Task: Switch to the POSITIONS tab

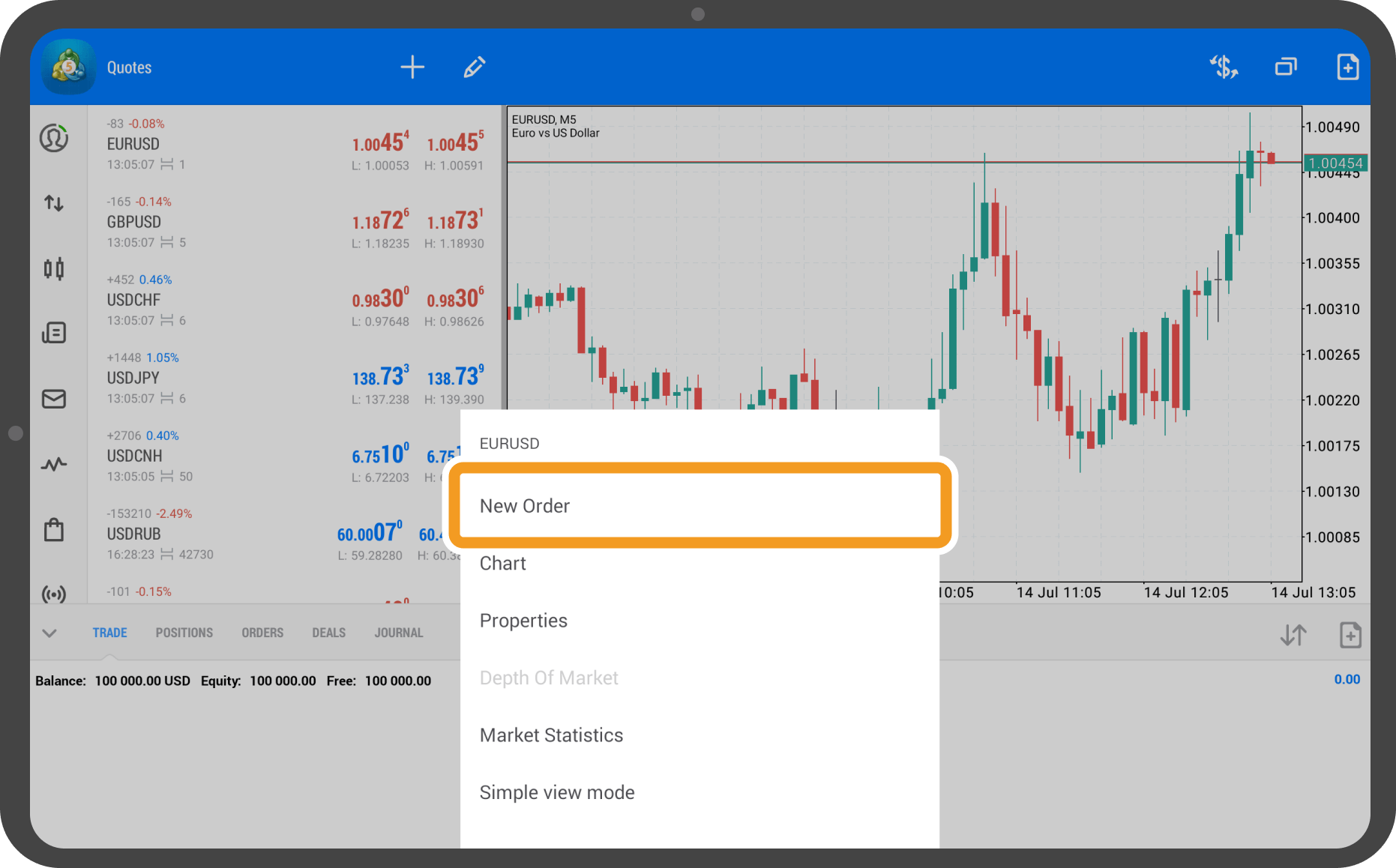Action: [184, 633]
